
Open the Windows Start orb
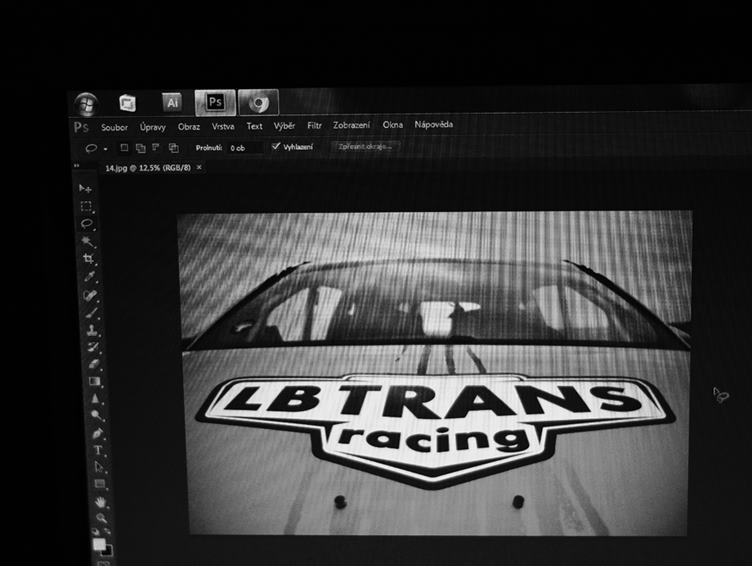87,104
